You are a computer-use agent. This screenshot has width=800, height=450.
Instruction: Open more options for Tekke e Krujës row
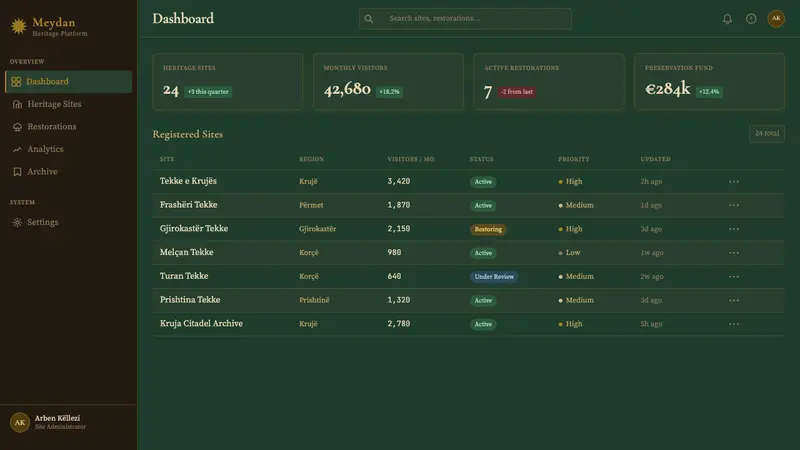click(734, 182)
